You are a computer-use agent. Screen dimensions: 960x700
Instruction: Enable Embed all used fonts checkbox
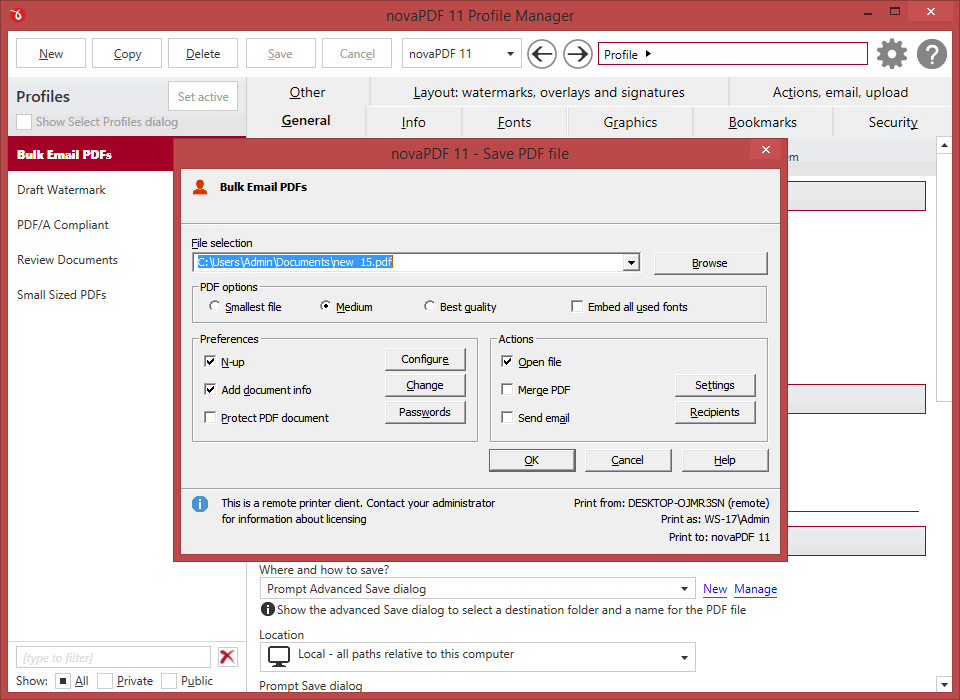click(x=577, y=306)
